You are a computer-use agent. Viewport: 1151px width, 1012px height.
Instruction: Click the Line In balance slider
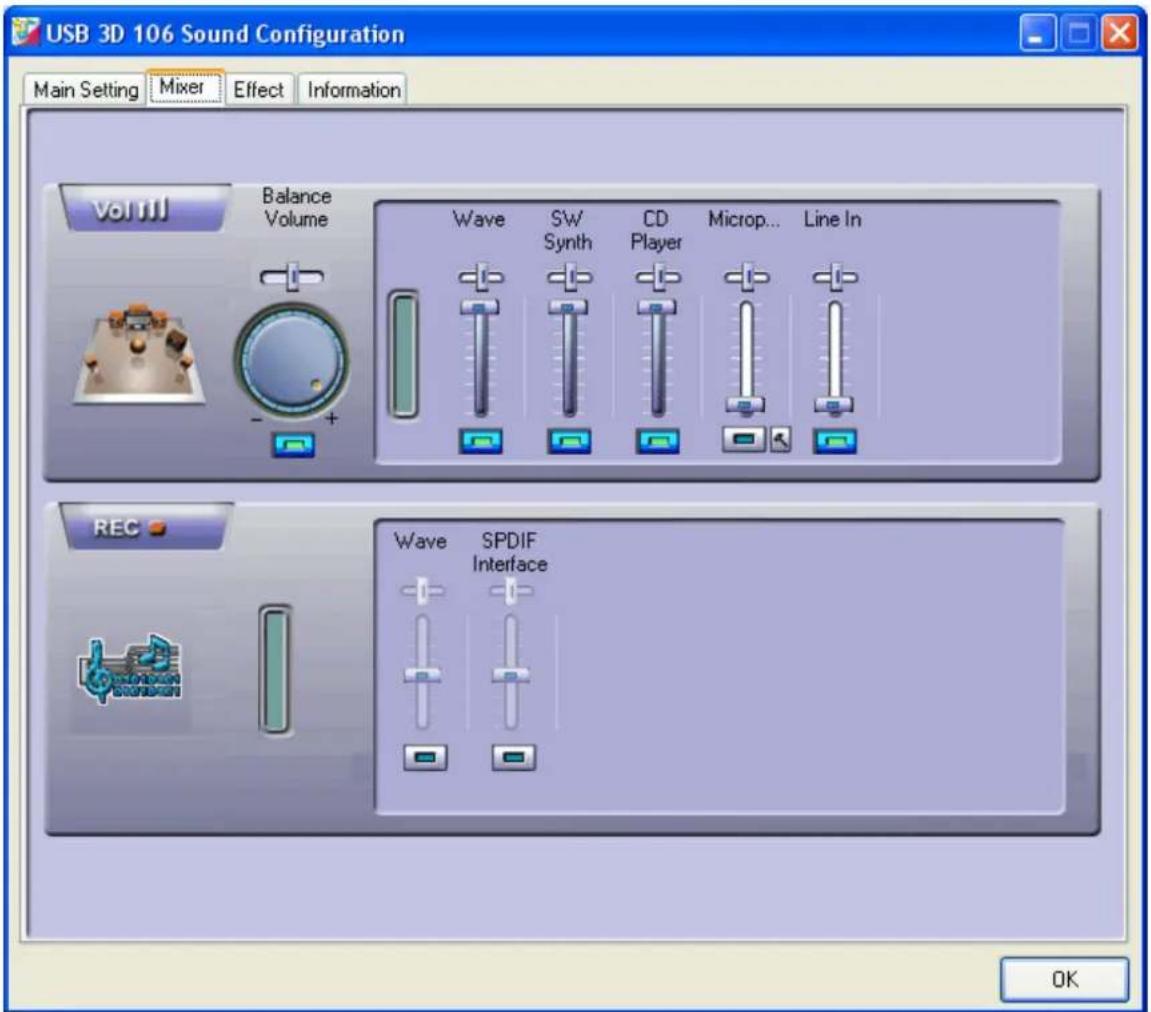[835, 277]
